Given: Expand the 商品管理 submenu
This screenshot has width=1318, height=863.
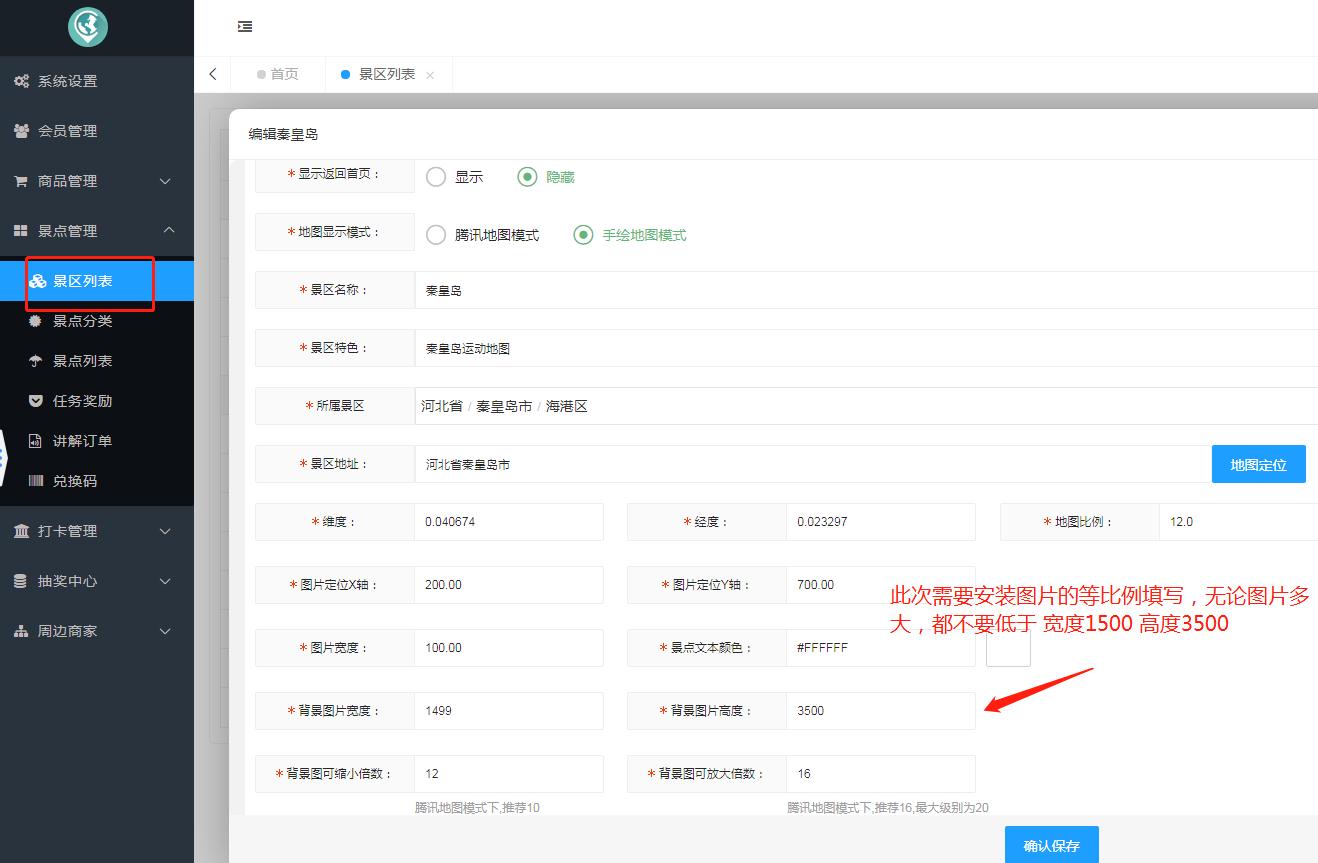Looking at the screenshot, I should [166, 181].
